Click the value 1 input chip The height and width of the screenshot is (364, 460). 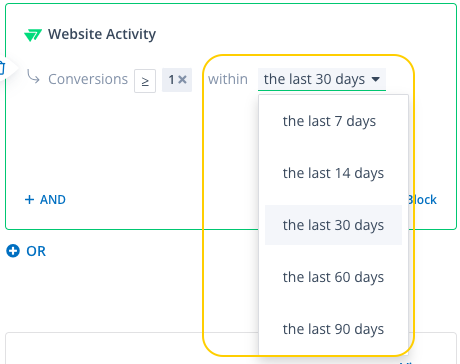[177, 80]
